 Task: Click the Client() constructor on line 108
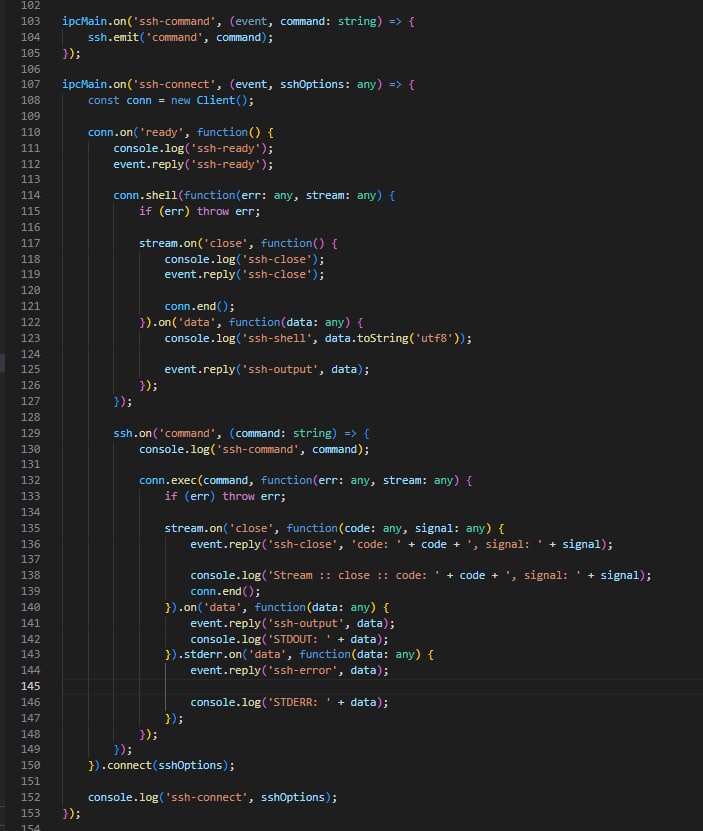click(222, 100)
